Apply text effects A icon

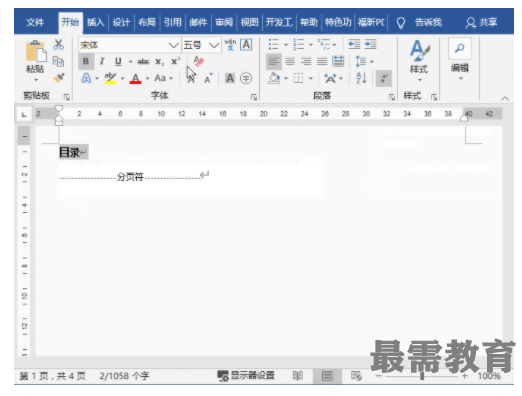86,79
